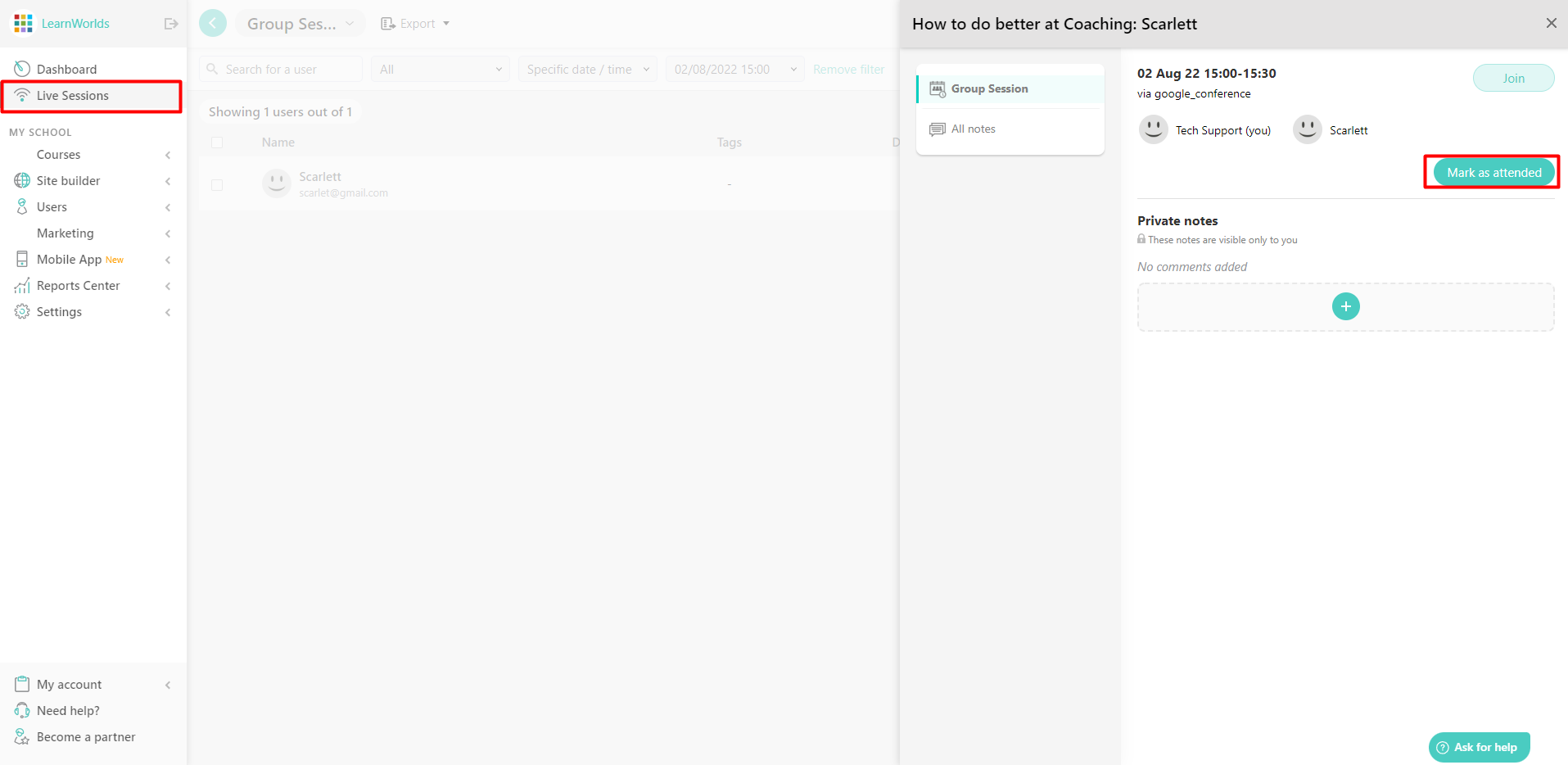
Task: Click the Mark as attended button
Action: pyautogui.click(x=1493, y=172)
